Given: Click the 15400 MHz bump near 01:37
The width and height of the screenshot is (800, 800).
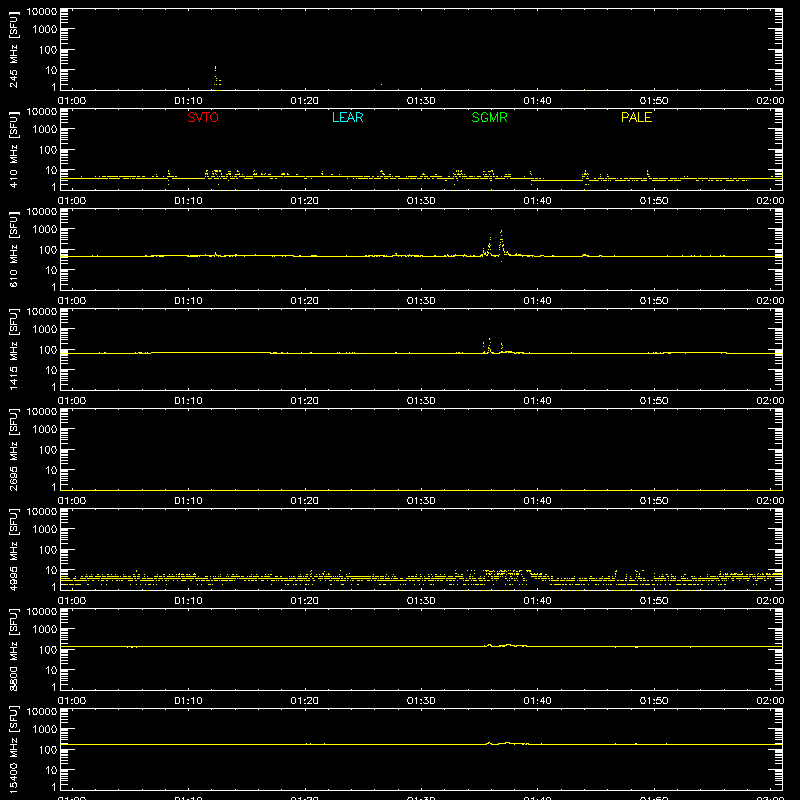Looking at the screenshot, I should (507, 743).
